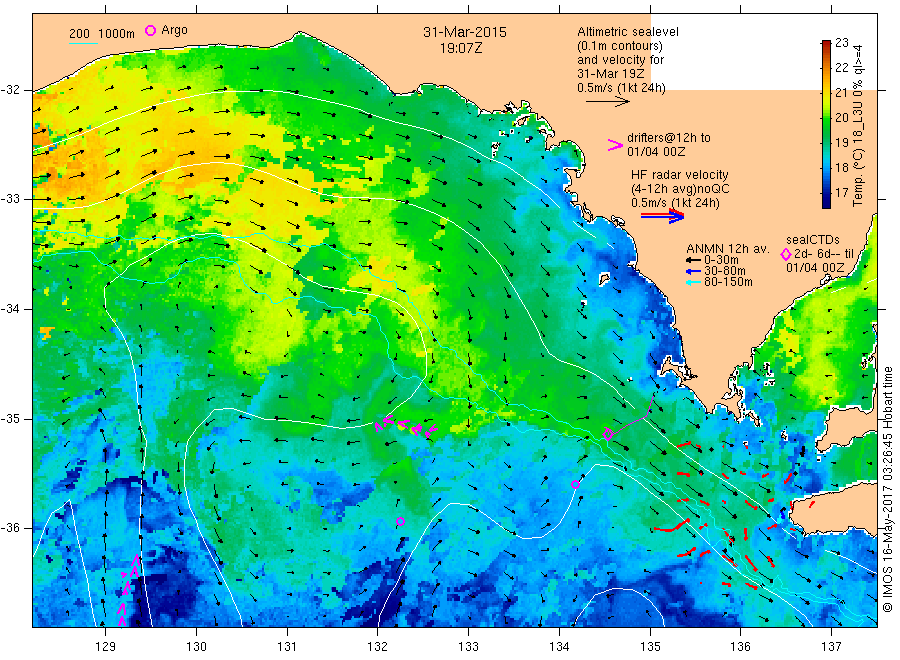Click the longitude axis label '129'
900x660 pixels.
click(106, 647)
